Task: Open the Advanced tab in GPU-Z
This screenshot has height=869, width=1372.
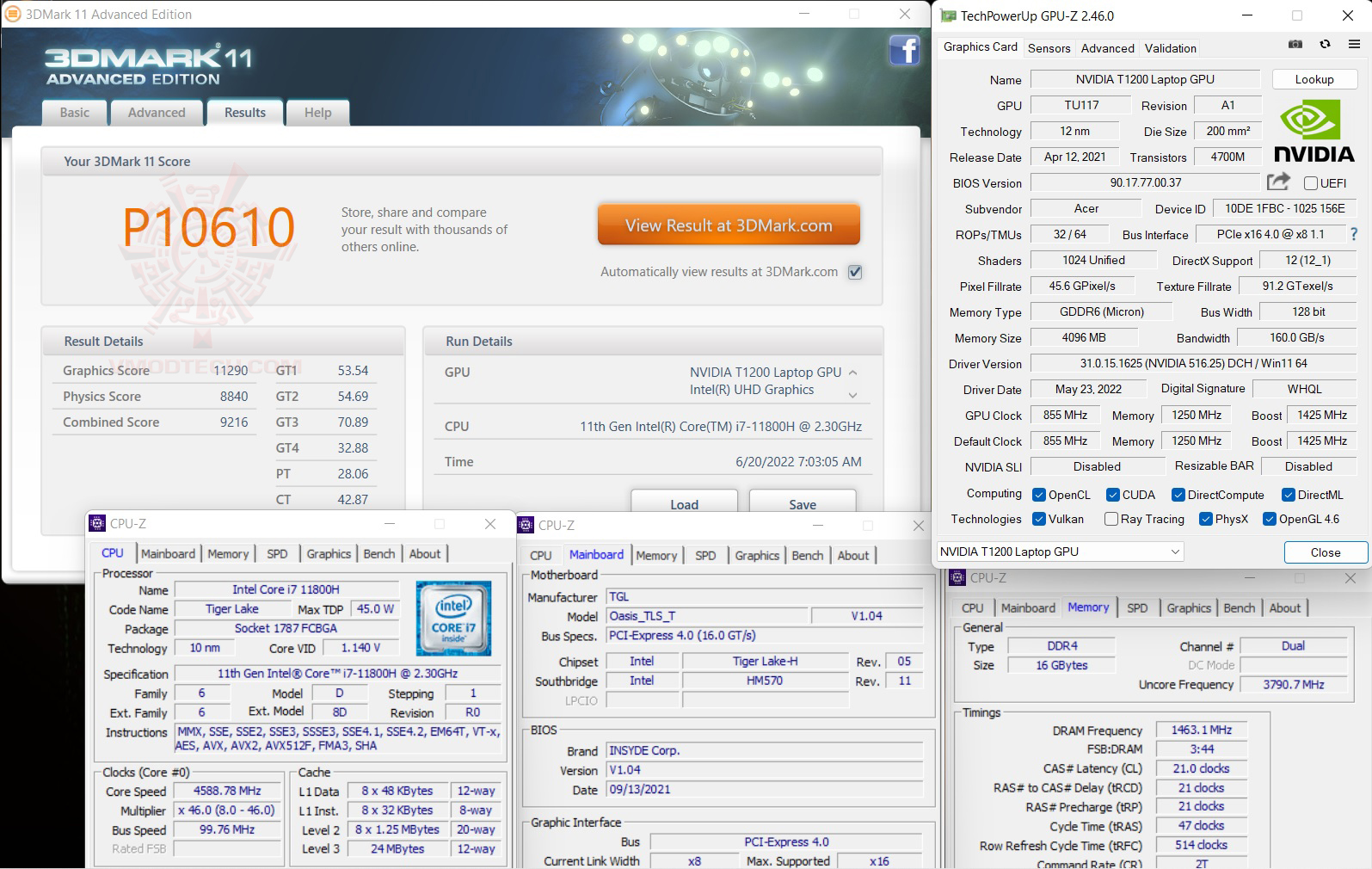Action: pos(1108,48)
